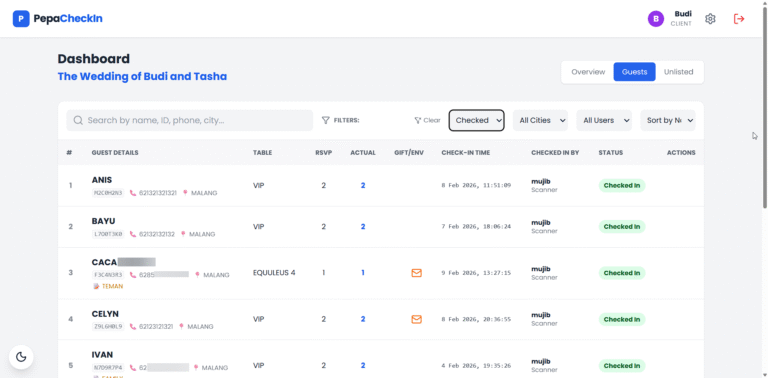
Task: Click the gift envelope icon for CELYN
Action: (416, 319)
